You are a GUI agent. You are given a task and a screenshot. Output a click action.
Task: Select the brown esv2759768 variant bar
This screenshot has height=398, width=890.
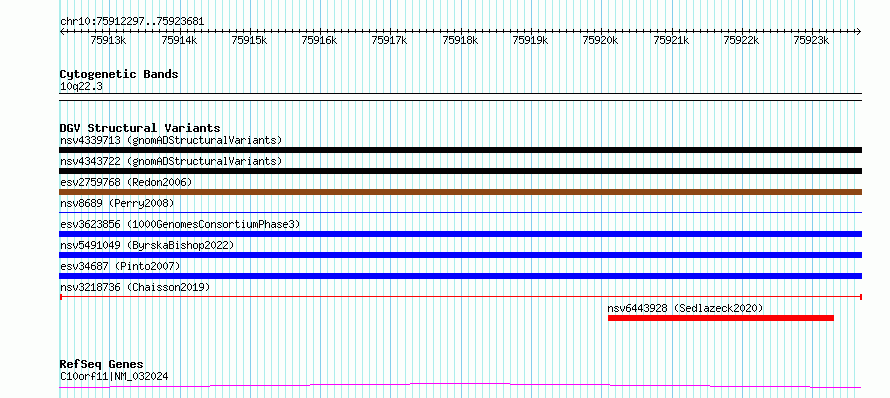point(460,192)
